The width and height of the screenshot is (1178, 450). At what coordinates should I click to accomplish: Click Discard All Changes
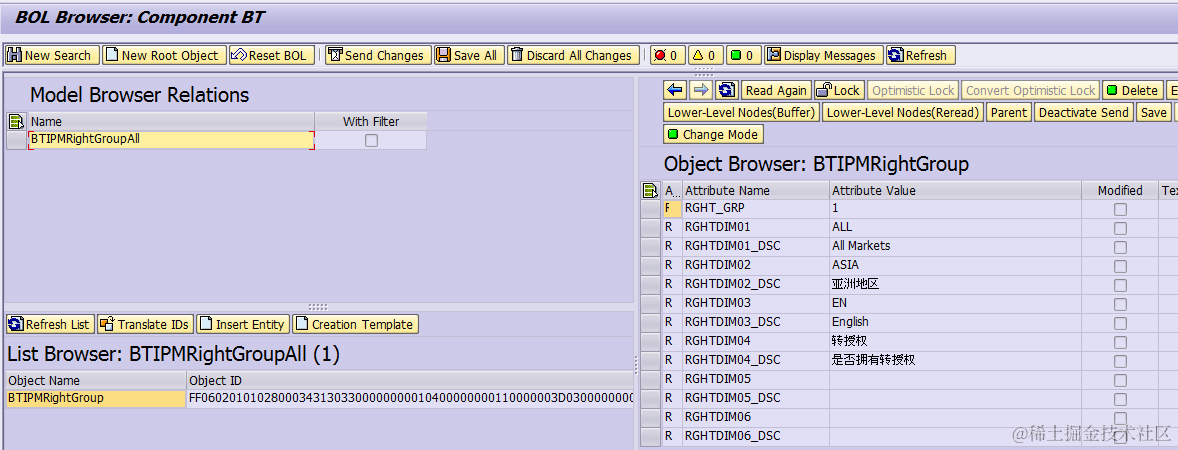(573, 56)
